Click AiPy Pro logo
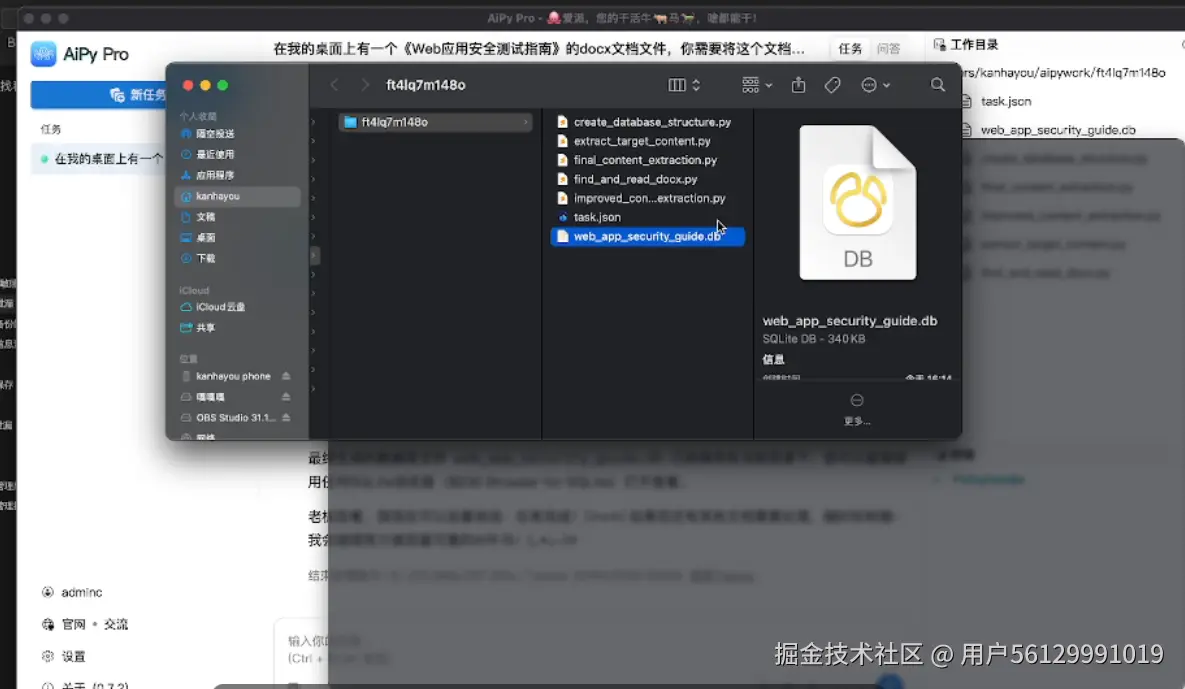 pyautogui.click(x=43, y=54)
